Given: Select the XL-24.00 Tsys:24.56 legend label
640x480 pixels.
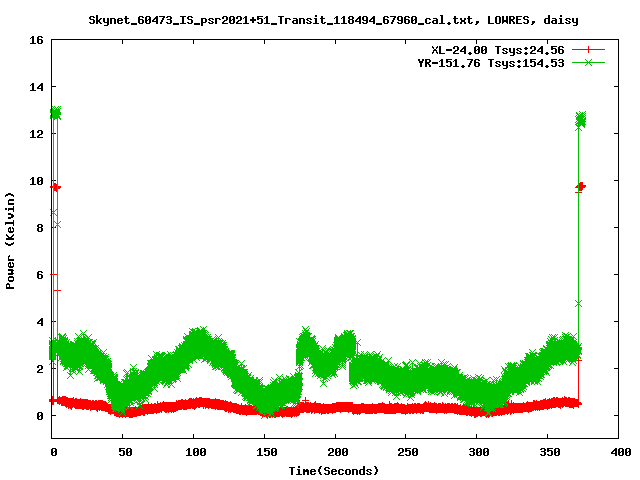Looking at the screenshot, I should pos(498,50).
